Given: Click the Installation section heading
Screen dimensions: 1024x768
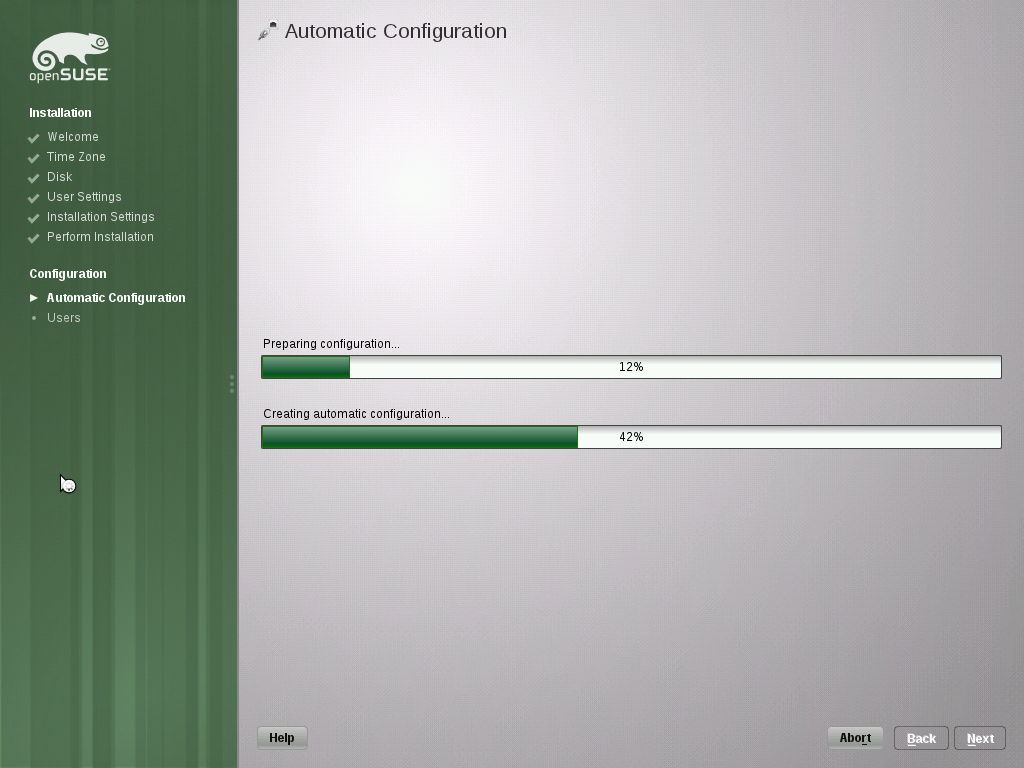Looking at the screenshot, I should tap(60, 113).
